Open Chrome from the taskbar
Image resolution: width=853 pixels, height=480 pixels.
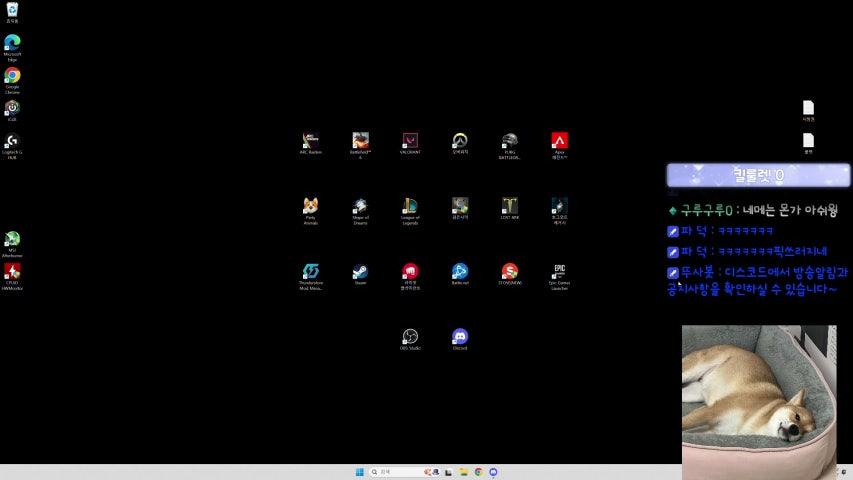click(x=479, y=472)
